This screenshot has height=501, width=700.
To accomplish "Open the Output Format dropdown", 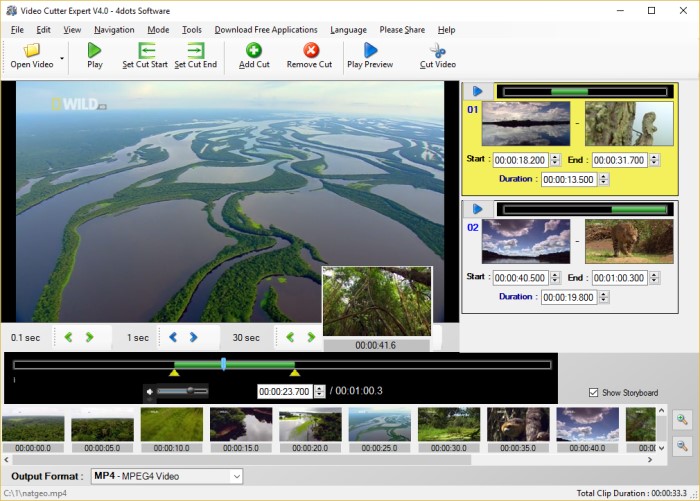I will pos(235,476).
